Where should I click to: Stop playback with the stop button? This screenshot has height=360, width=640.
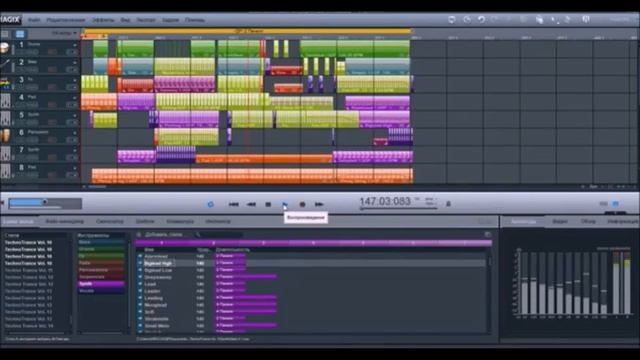[x=268, y=204]
